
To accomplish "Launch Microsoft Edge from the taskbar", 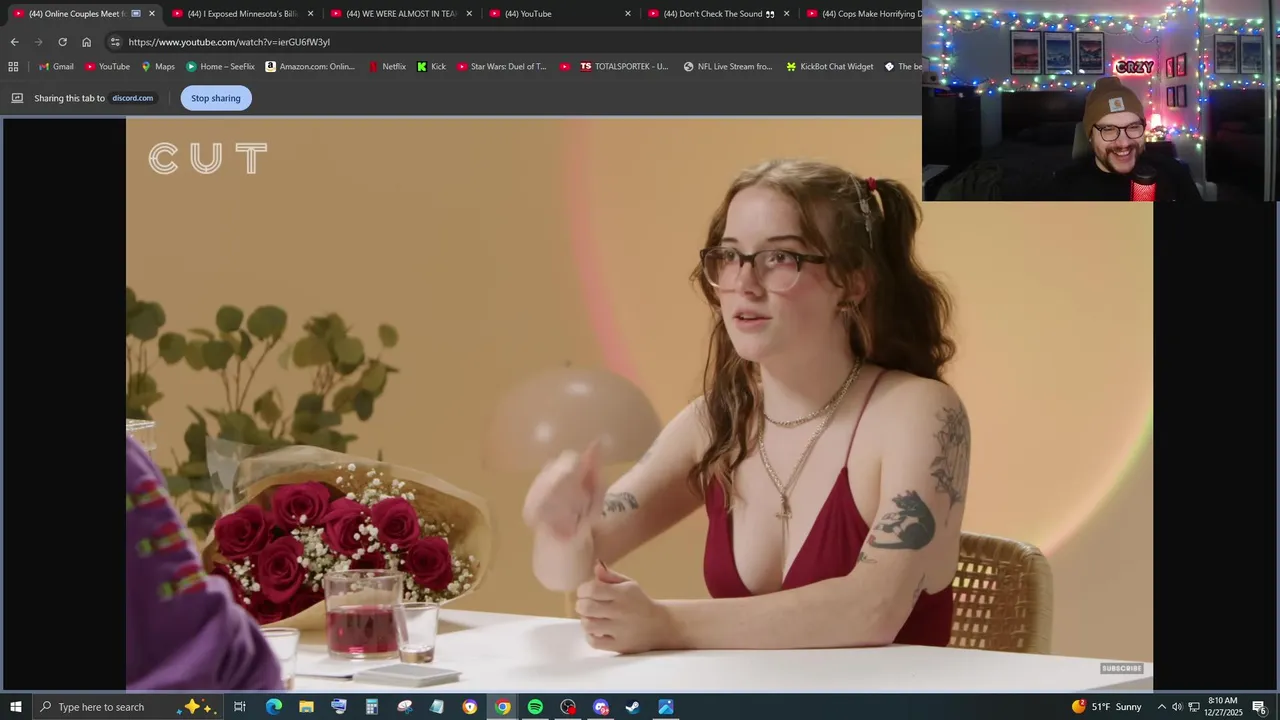I will pos(273,707).
